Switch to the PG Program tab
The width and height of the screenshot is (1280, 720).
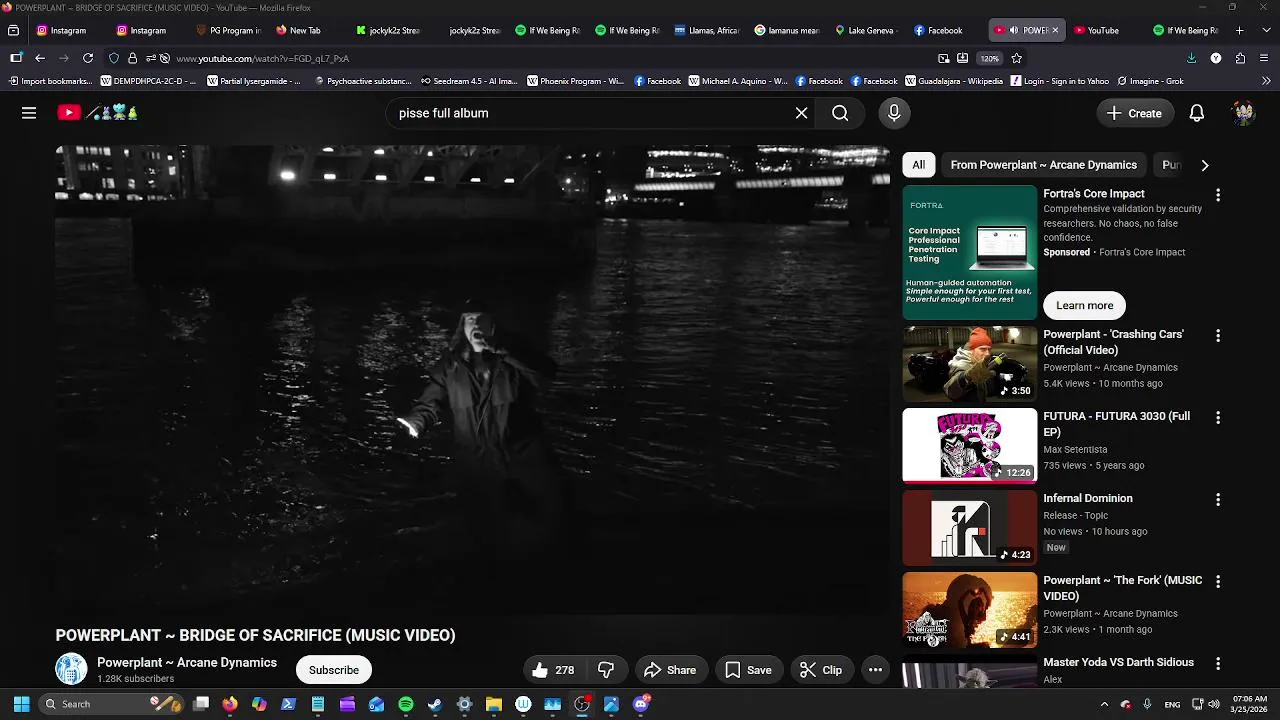pos(228,30)
